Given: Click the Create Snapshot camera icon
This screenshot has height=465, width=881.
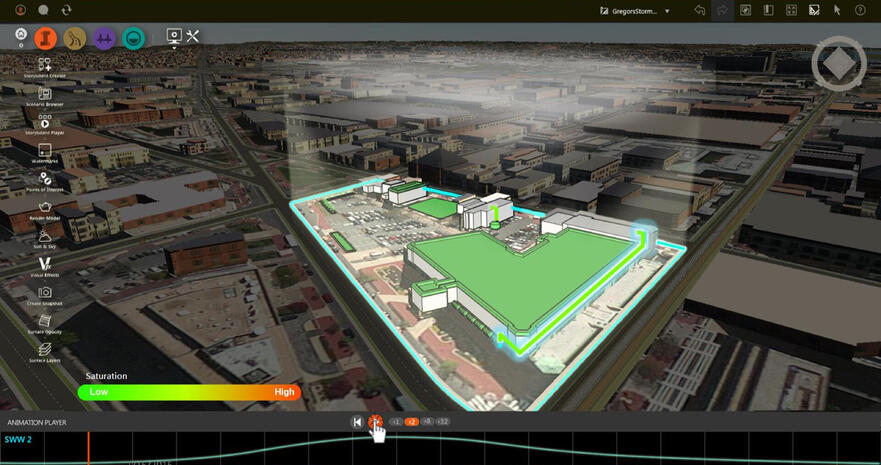Looking at the screenshot, I should click(44, 292).
